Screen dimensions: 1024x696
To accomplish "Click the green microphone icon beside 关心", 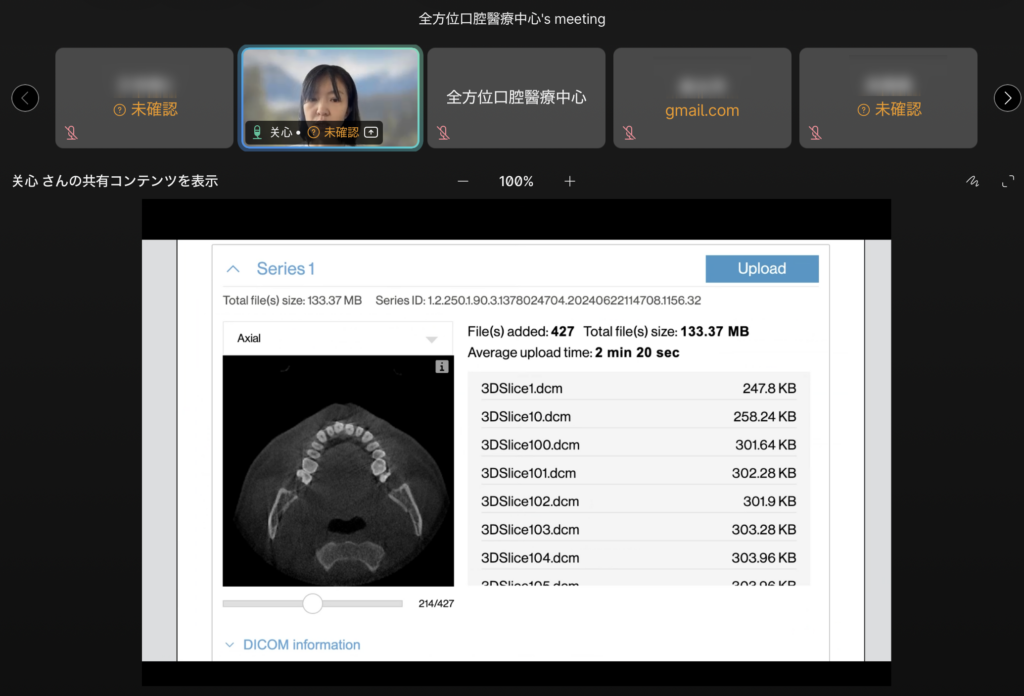I will [x=257, y=132].
